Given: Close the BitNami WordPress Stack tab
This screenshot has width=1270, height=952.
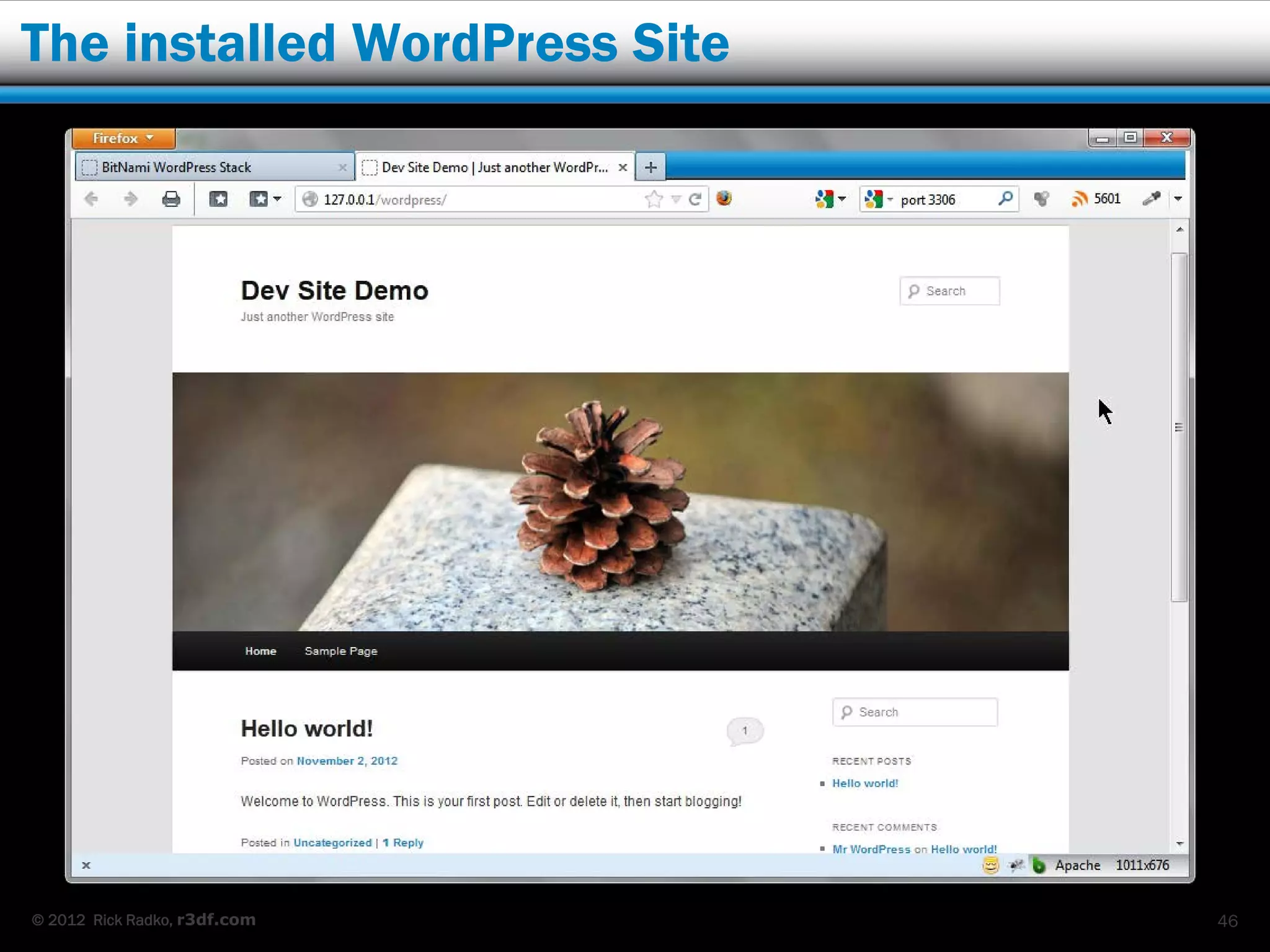Looking at the screenshot, I should [342, 167].
